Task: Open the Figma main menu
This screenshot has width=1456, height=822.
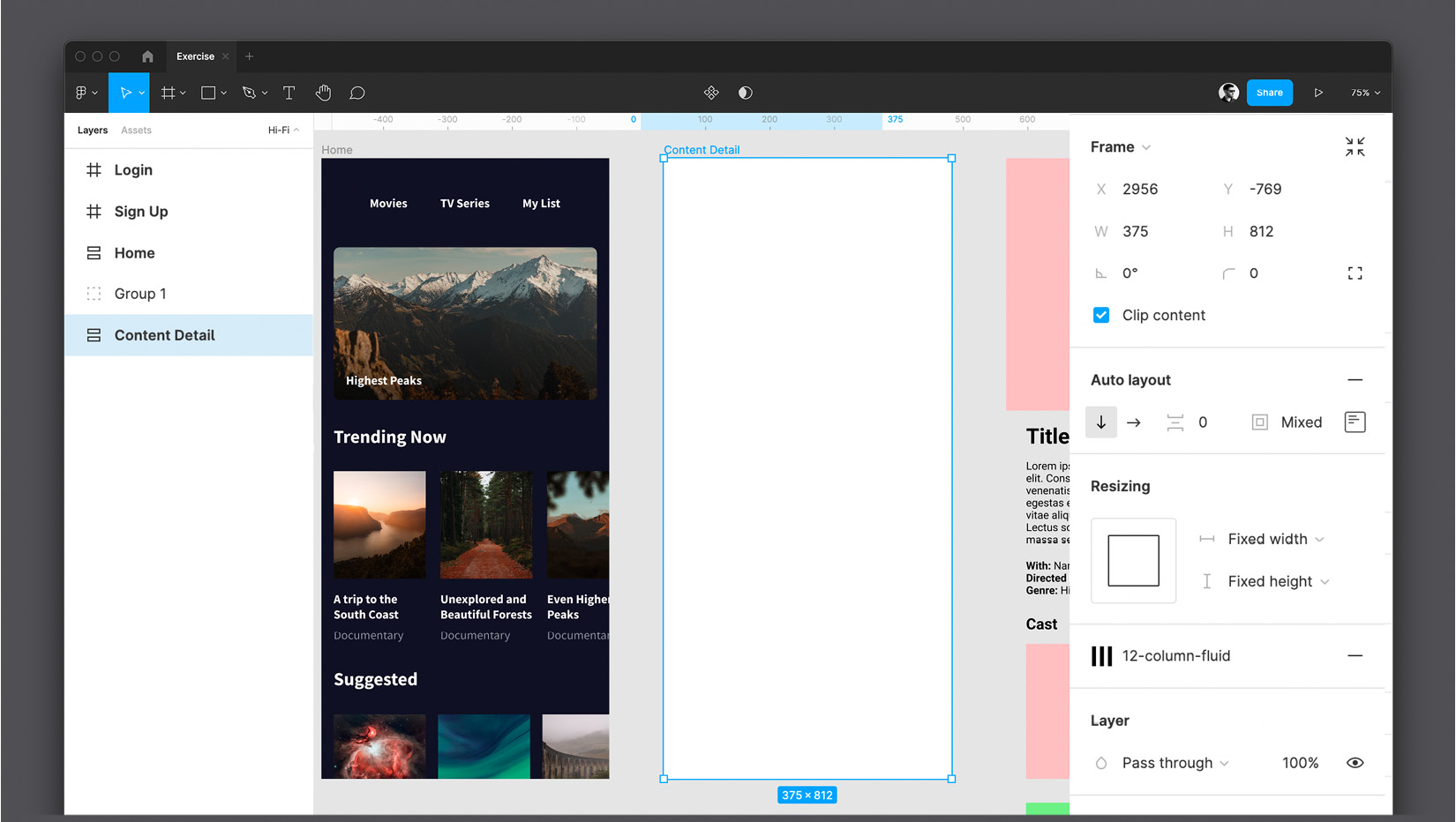Action: [x=82, y=92]
